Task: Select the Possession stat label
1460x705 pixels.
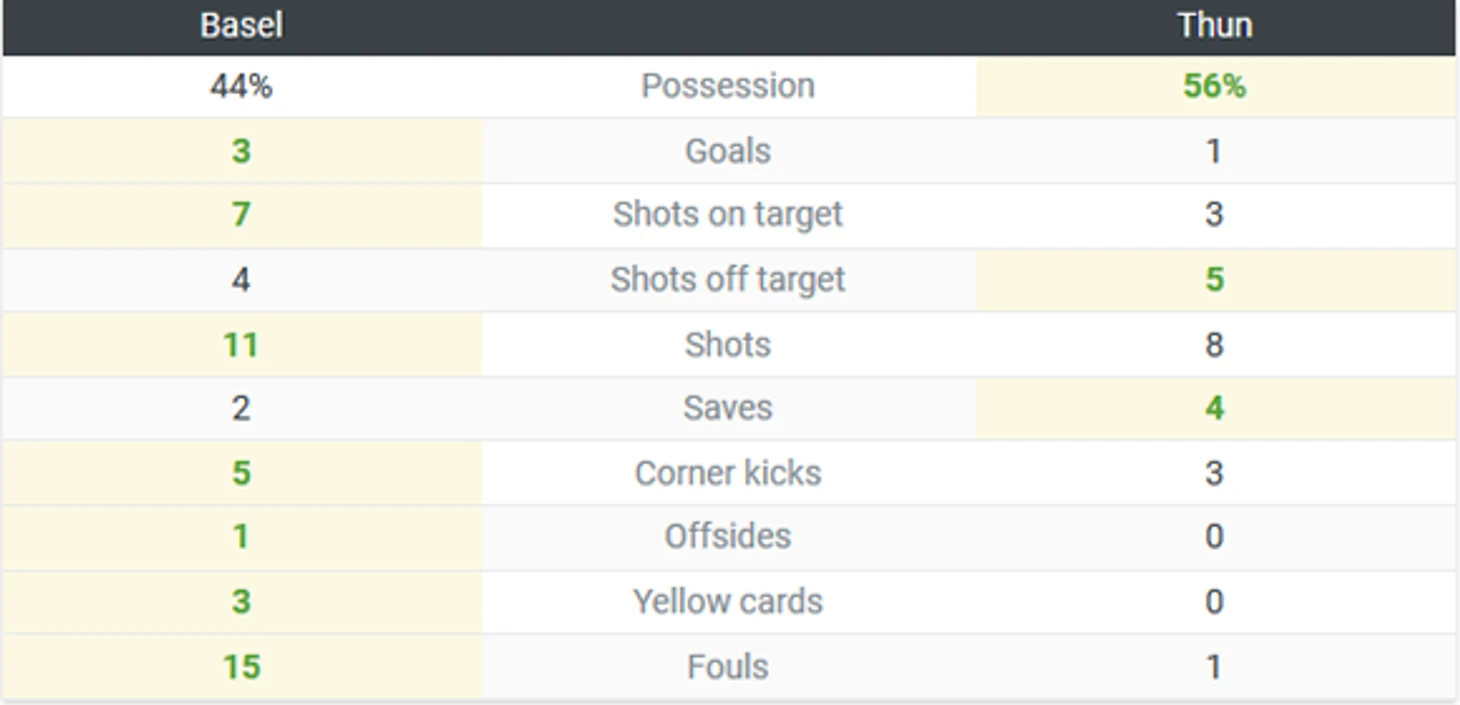Action: pos(728,86)
